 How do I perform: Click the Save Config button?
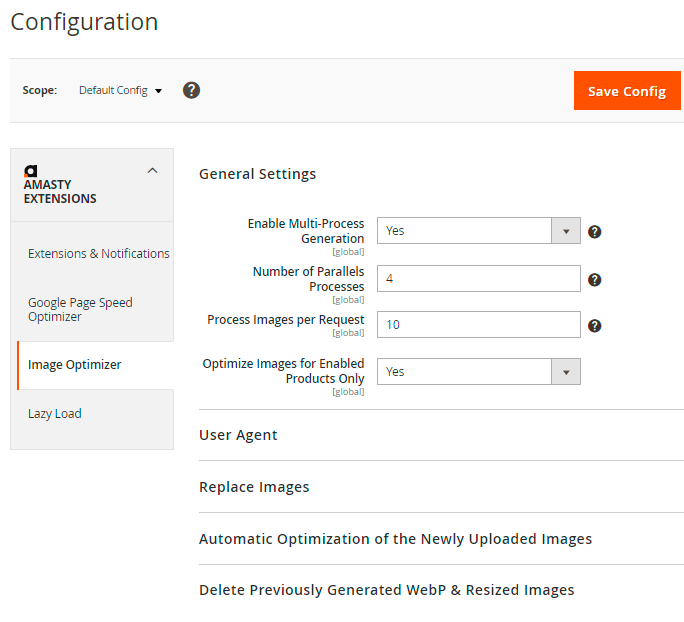pyautogui.click(x=626, y=91)
